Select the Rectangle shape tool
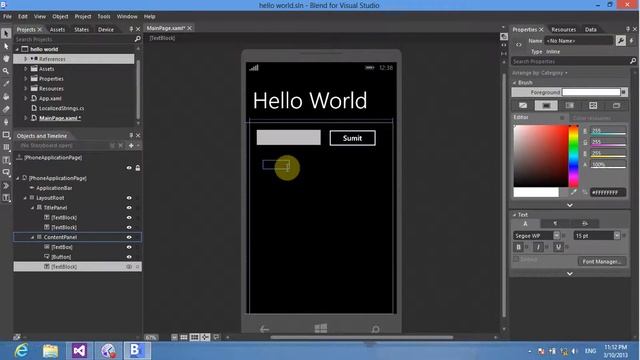This screenshot has height=360, width=640. [x=6, y=134]
